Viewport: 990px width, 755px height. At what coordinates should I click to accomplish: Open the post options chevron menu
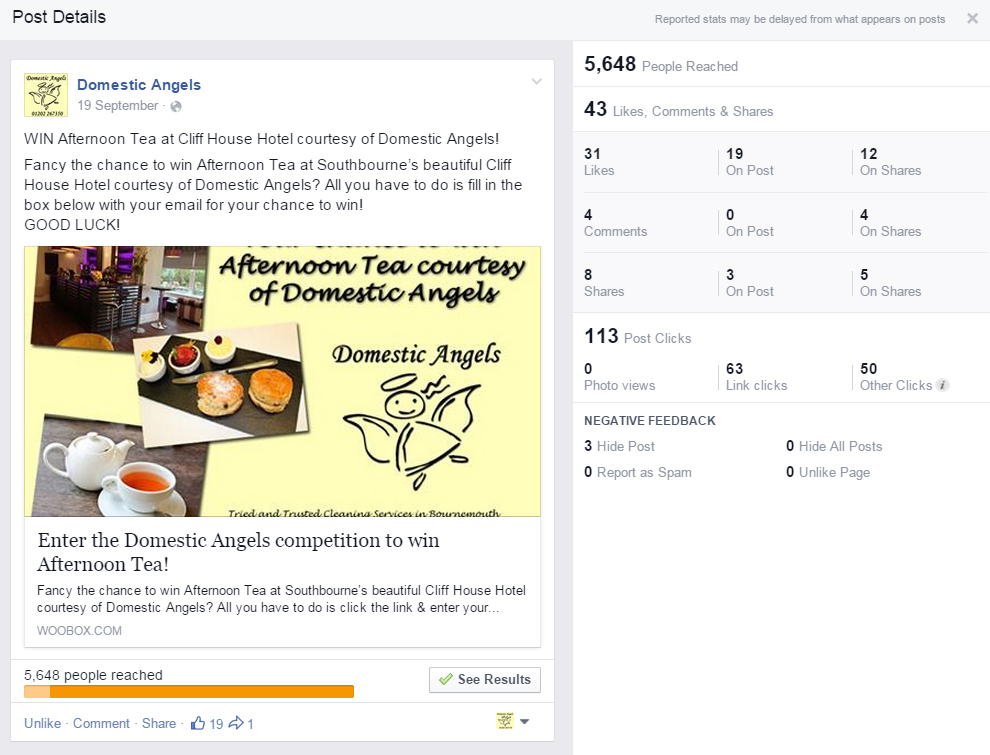pos(537,82)
